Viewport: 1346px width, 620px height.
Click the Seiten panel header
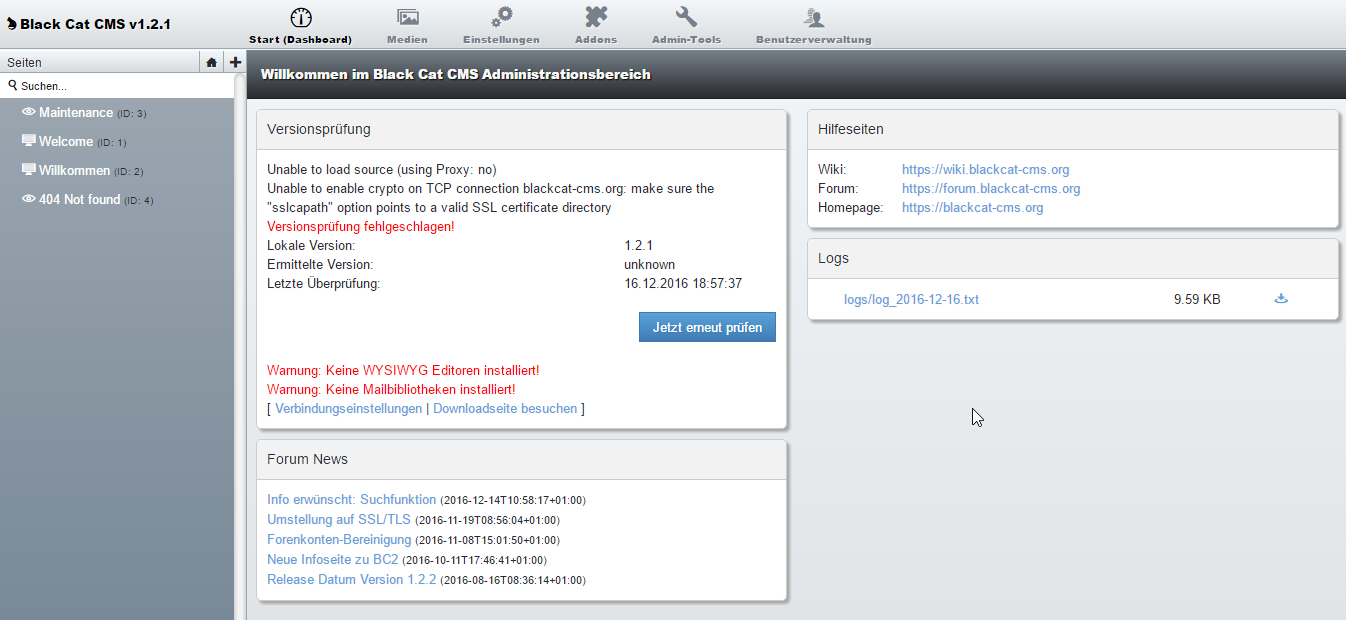[x=100, y=62]
